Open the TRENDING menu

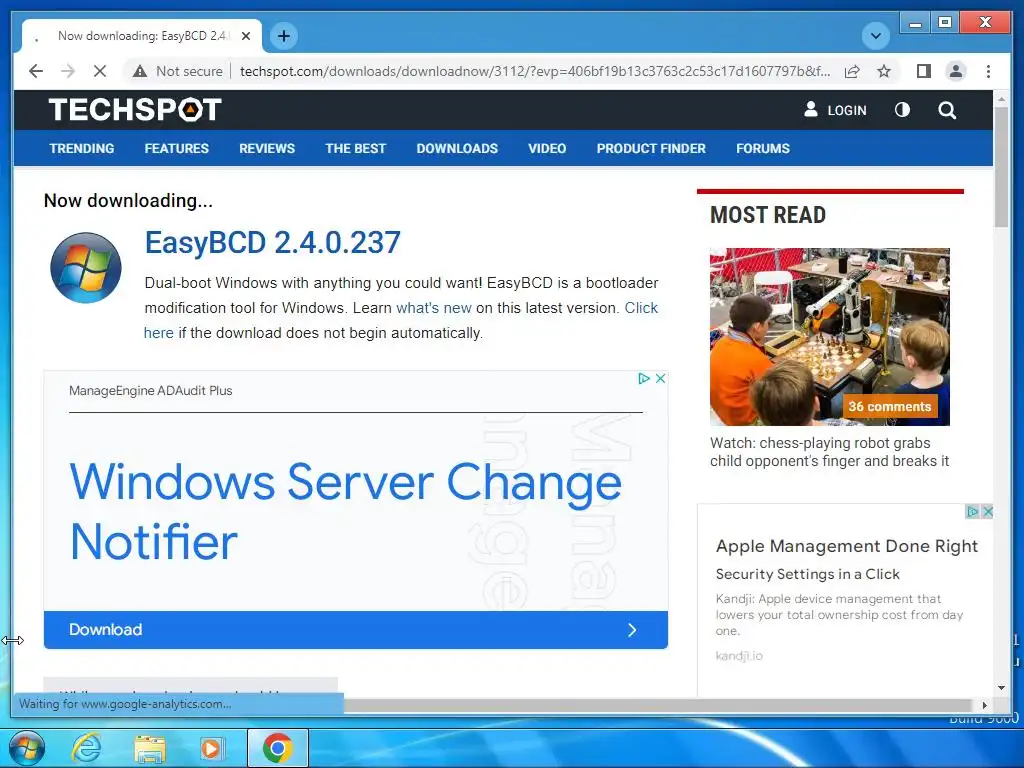point(82,148)
